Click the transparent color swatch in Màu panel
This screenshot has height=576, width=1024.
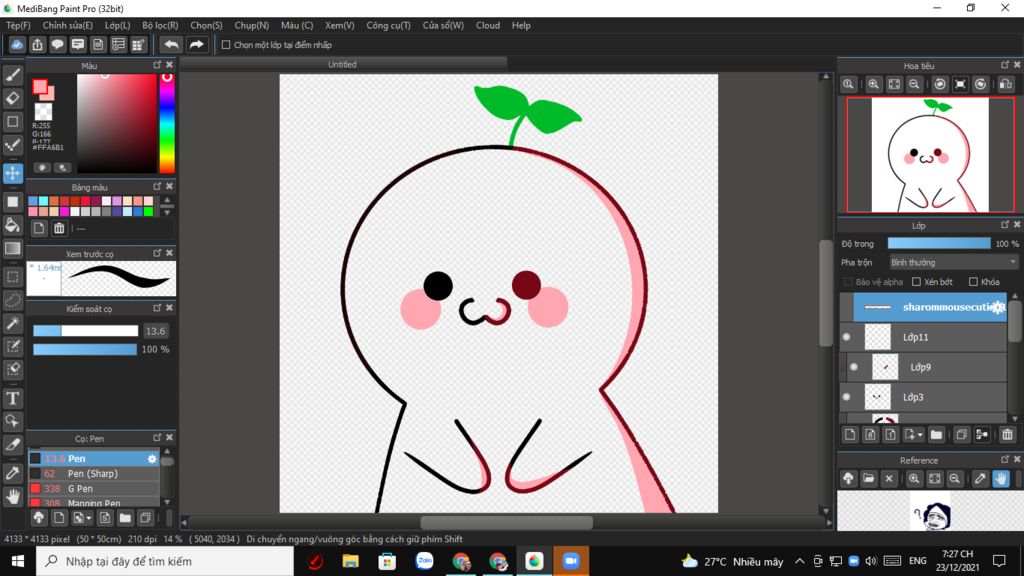43,111
